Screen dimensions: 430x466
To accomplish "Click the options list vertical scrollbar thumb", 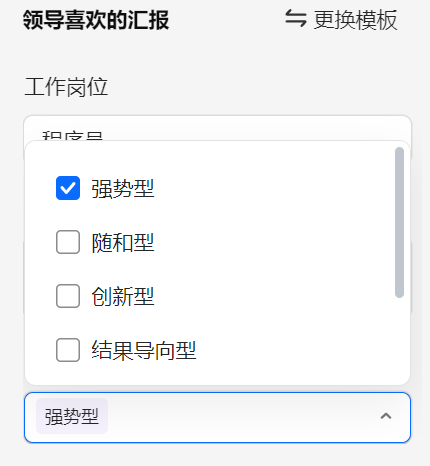I will tap(399, 222).
